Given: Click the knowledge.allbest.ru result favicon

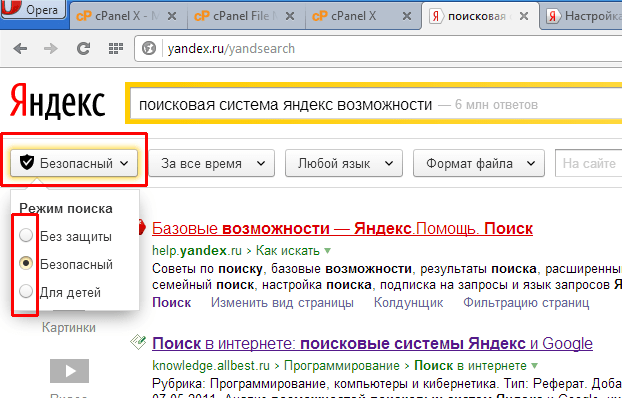Looking at the screenshot, I should [x=138, y=342].
